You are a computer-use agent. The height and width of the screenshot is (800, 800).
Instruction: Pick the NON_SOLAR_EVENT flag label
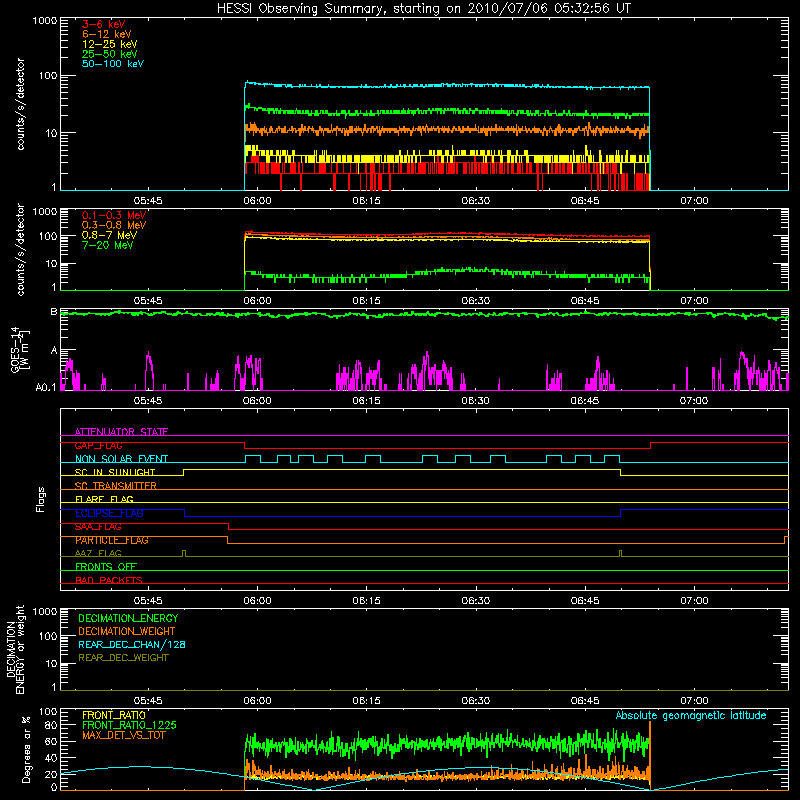point(121,459)
